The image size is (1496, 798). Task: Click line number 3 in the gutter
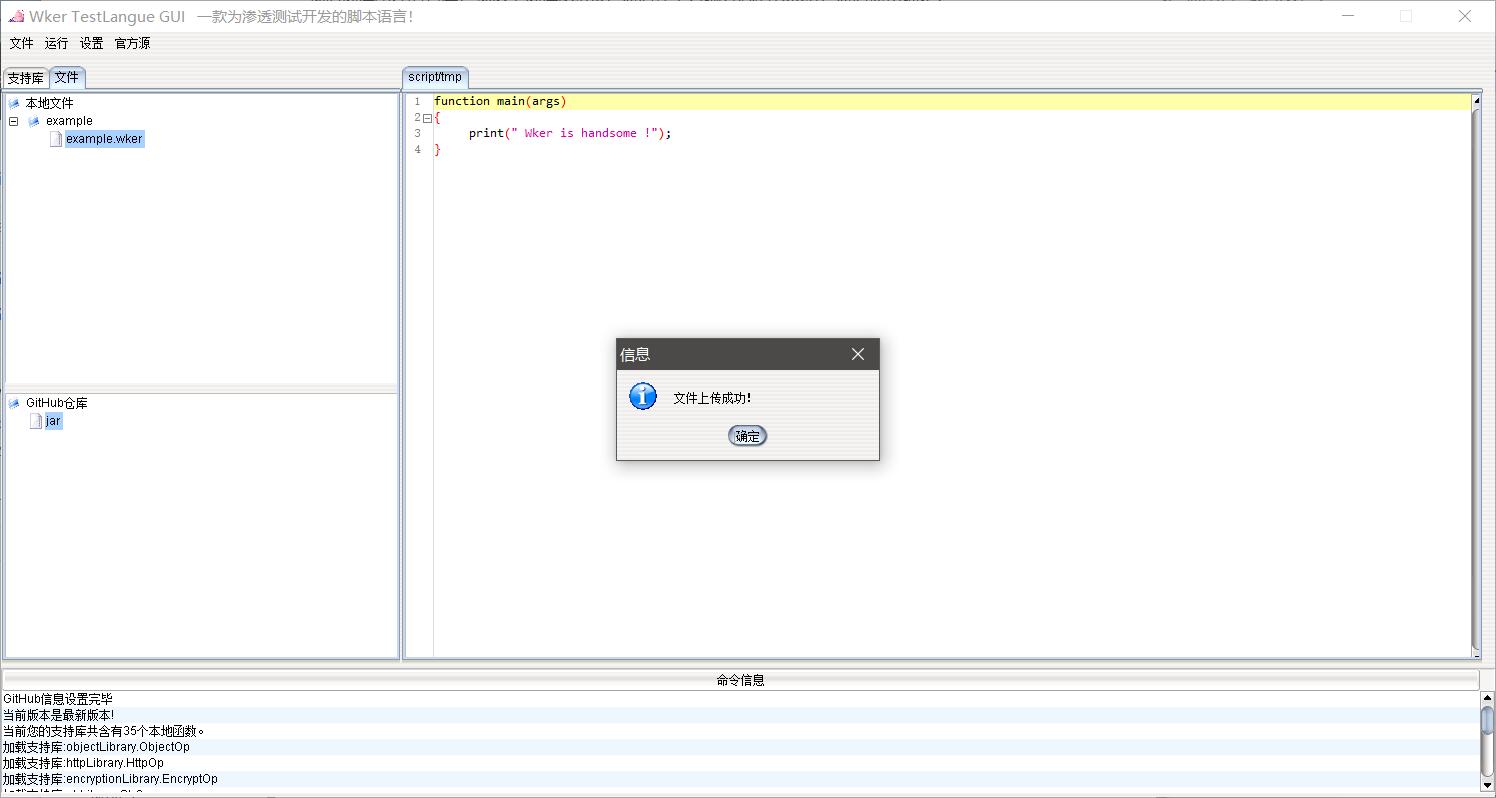point(418,133)
